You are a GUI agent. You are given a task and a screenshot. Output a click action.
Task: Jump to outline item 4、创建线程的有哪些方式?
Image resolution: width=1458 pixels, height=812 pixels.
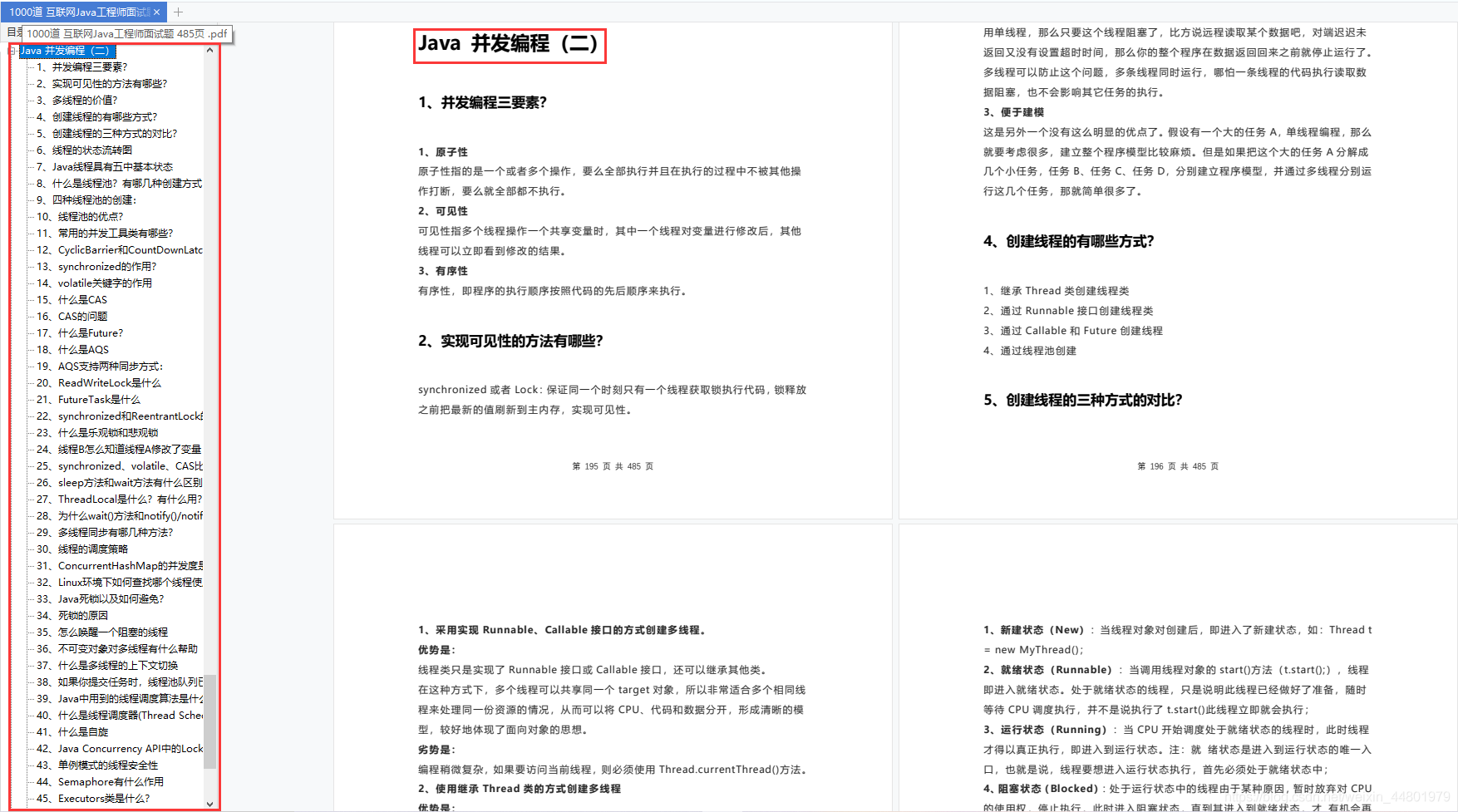point(96,117)
